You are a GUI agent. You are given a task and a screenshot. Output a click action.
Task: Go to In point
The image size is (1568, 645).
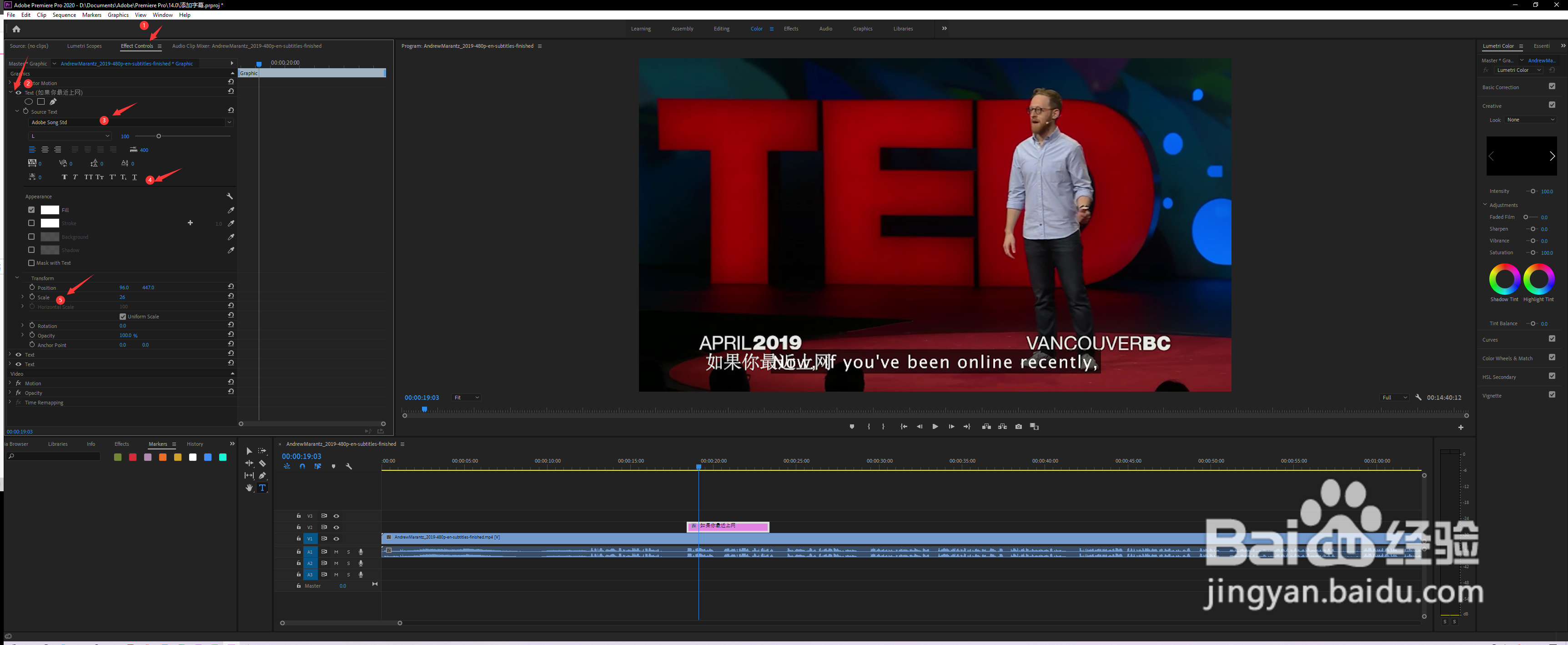(x=904, y=426)
